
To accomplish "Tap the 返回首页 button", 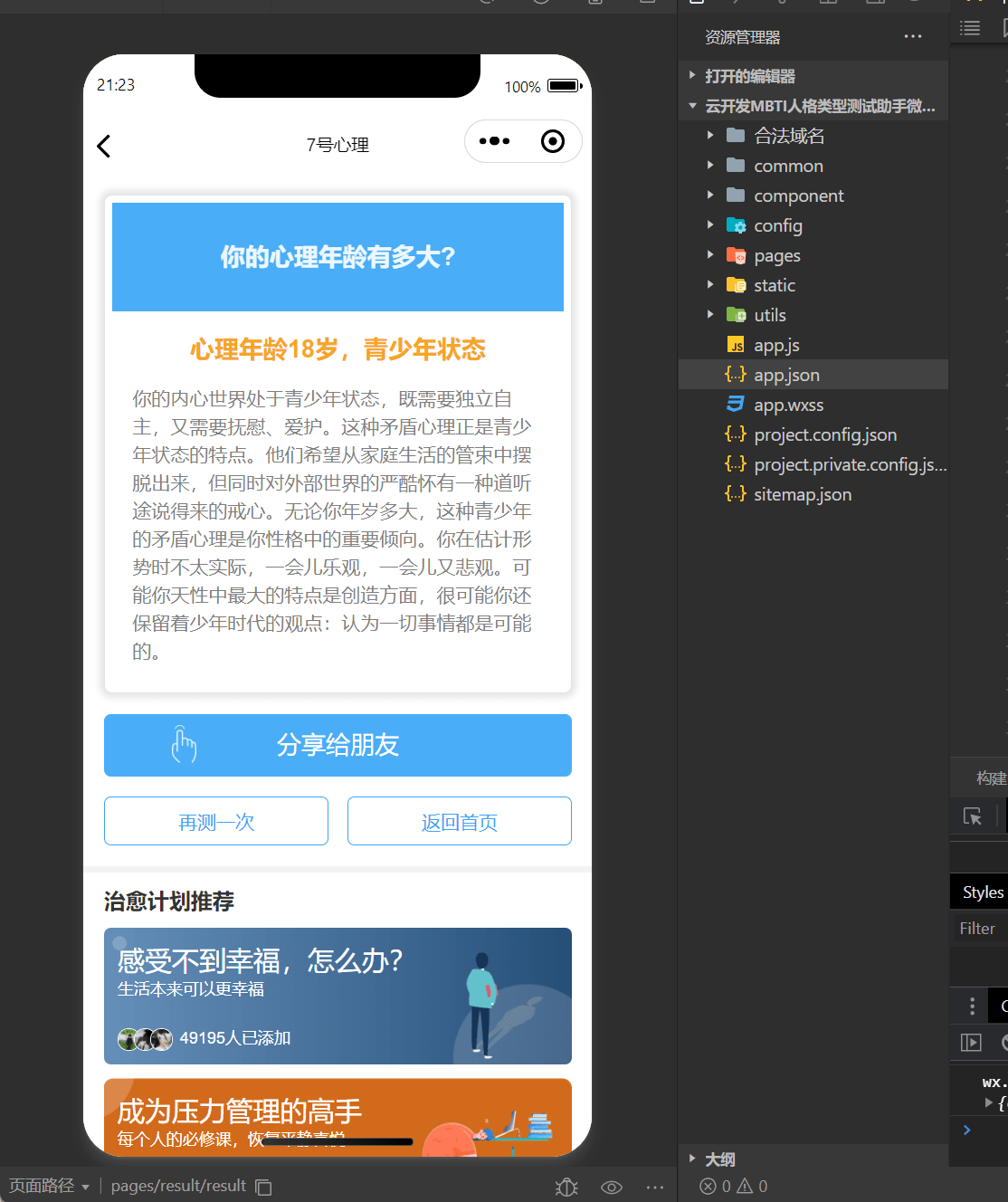I will pos(460,821).
